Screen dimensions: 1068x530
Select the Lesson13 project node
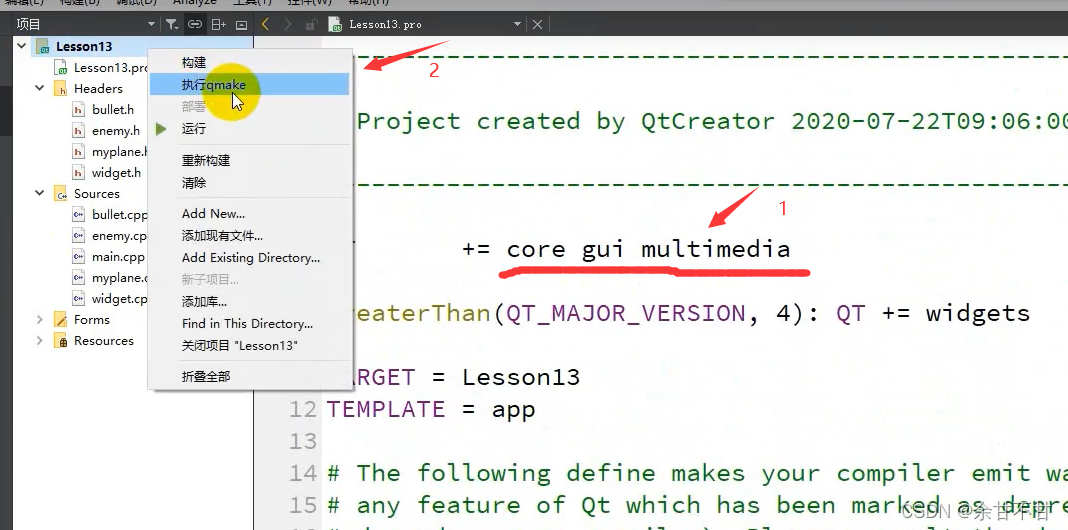[84, 46]
